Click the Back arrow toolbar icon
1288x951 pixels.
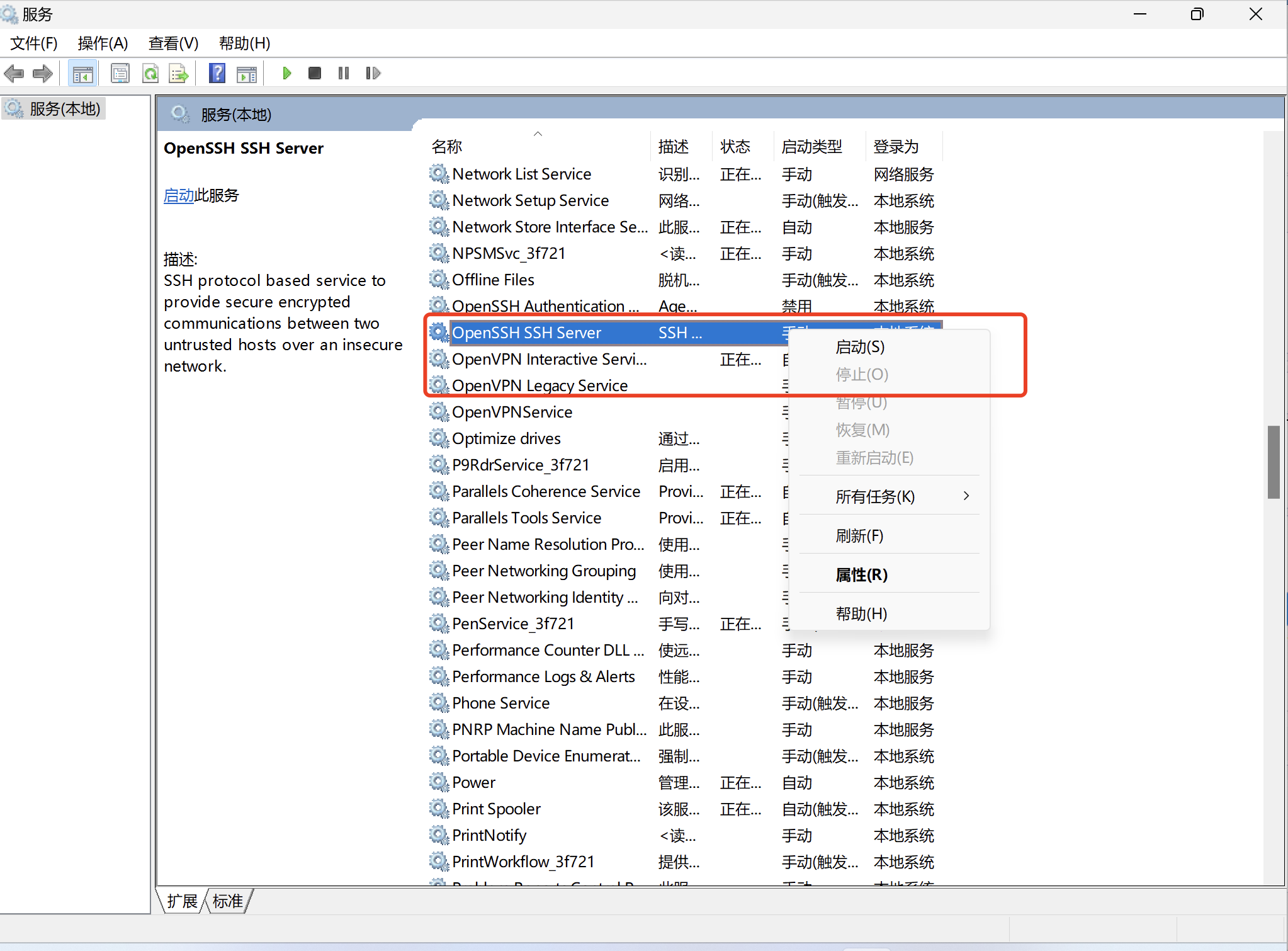(x=14, y=74)
